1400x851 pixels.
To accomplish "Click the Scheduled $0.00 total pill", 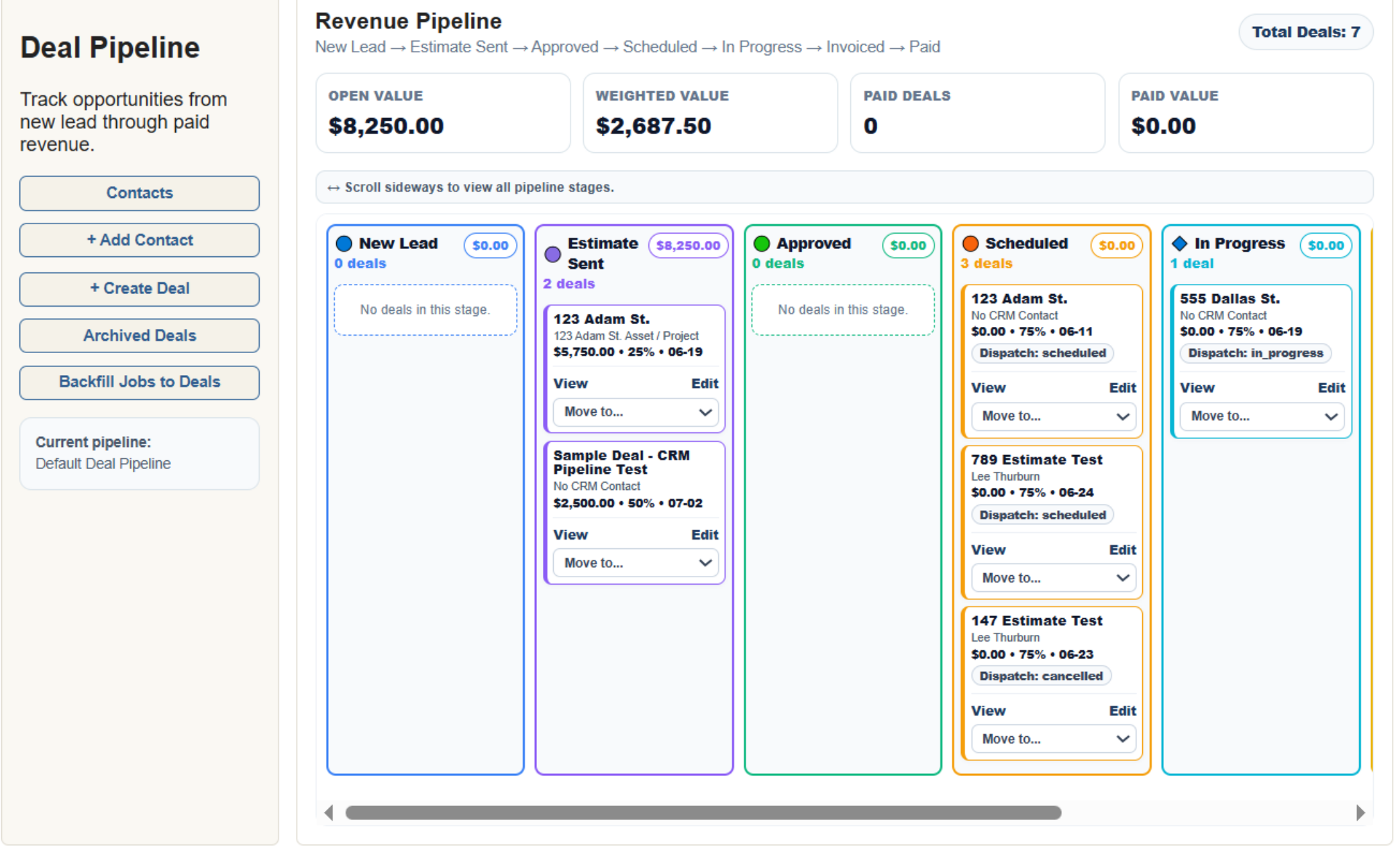I will pyautogui.click(x=1117, y=246).
